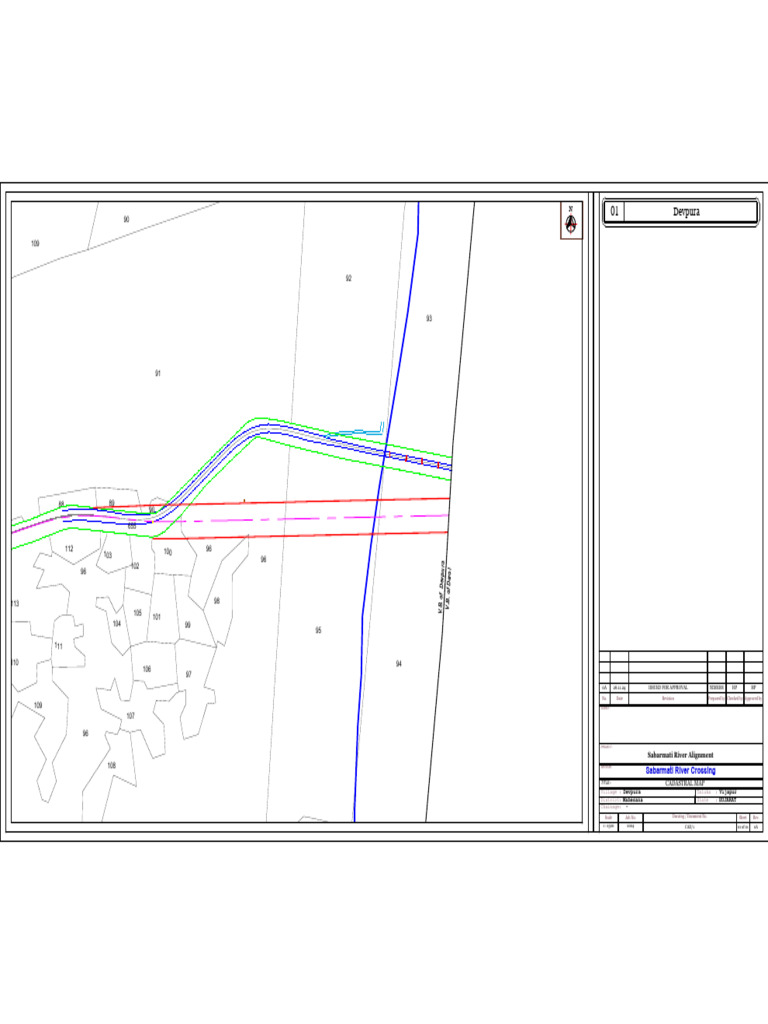
Task: Select plot number 104 label
Action: click(116, 623)
